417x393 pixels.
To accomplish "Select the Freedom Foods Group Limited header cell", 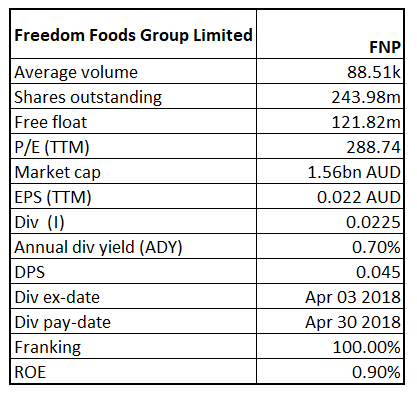I will [133, 34].
